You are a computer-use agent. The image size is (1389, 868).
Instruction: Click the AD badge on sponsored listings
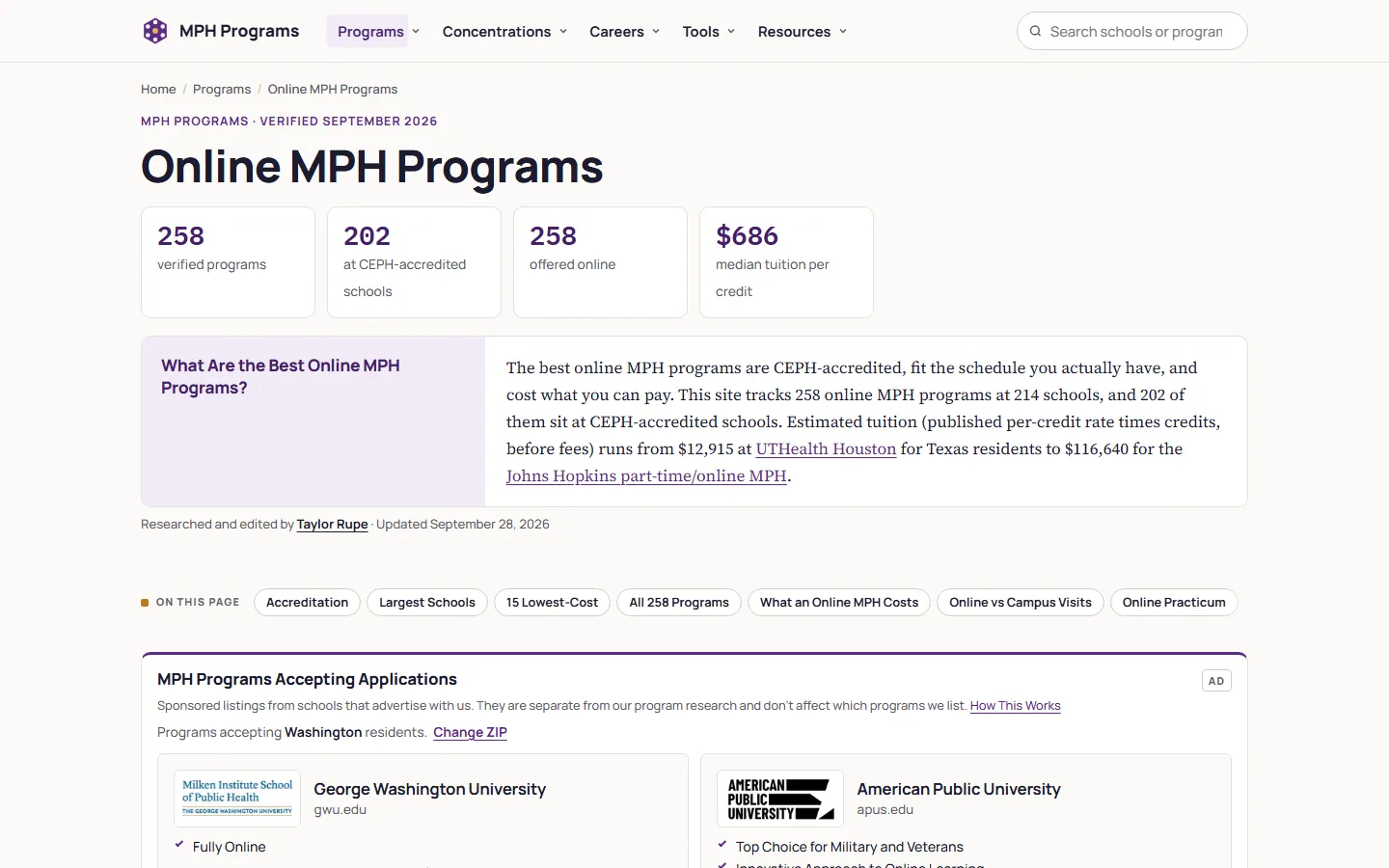coord(1216,681)
